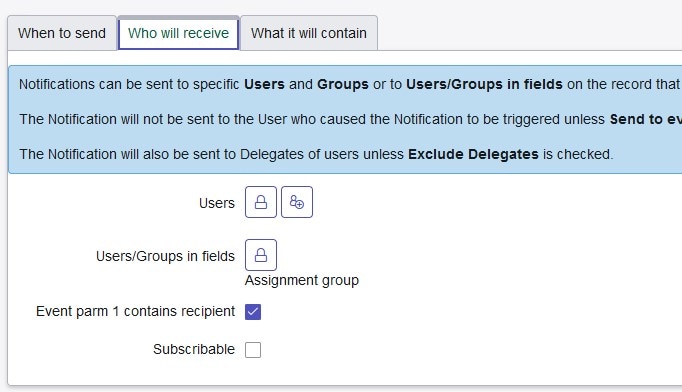Click the bold Exclude Delegates text

click(x=473, y=154)
